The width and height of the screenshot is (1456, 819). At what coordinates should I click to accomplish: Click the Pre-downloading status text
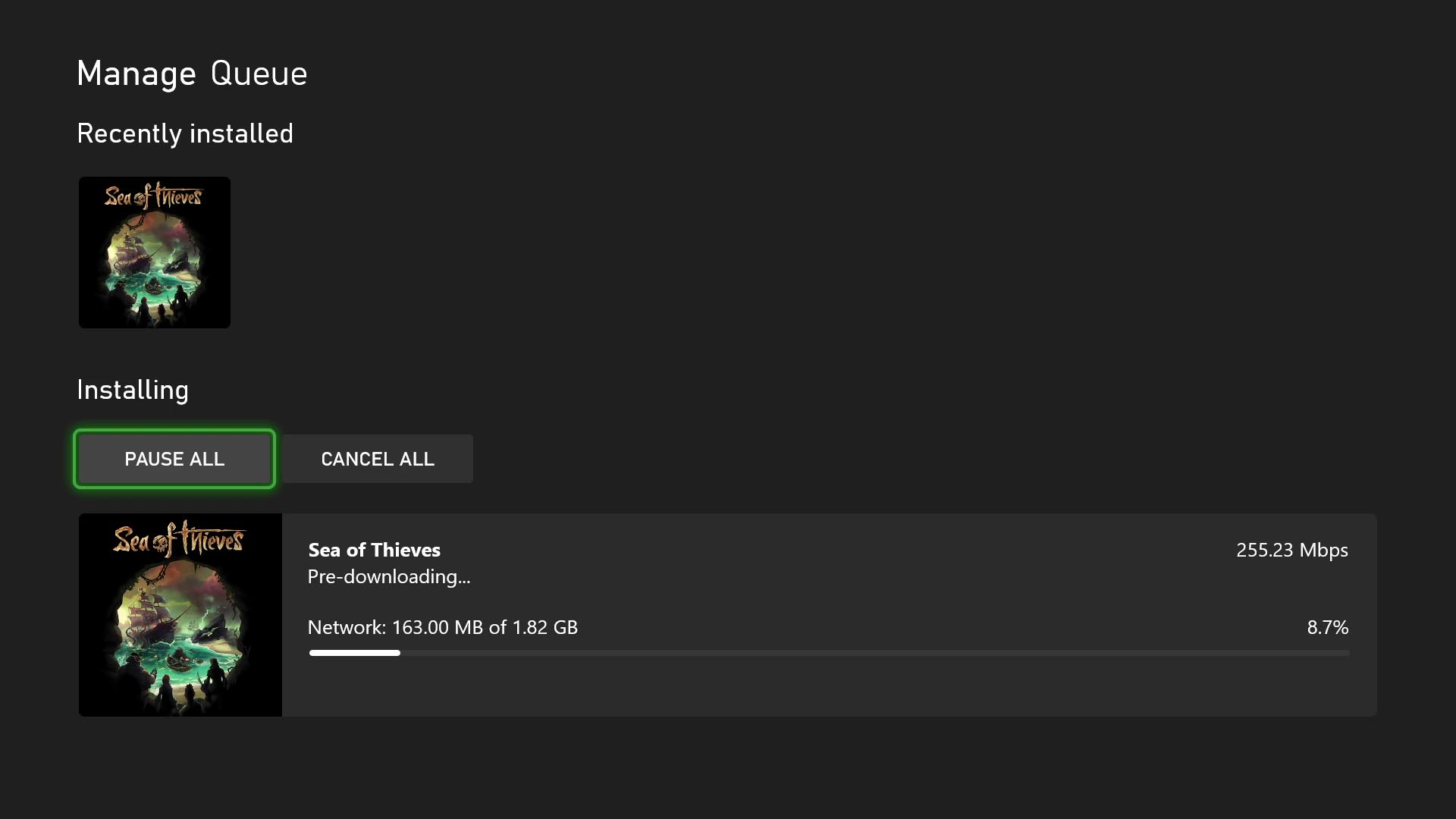(x=388, y=576)
